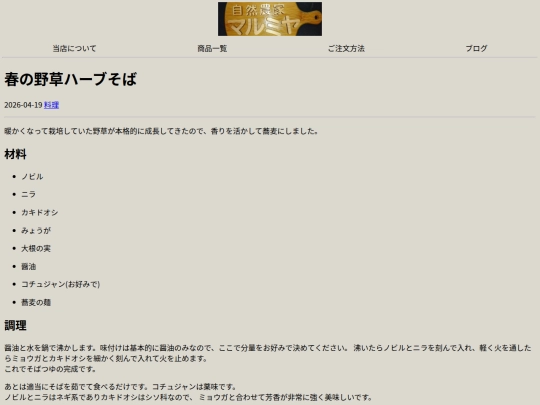540x405 pixels.
Task: Click the line これでそばつゆの完成です
Action: (50, 369)
